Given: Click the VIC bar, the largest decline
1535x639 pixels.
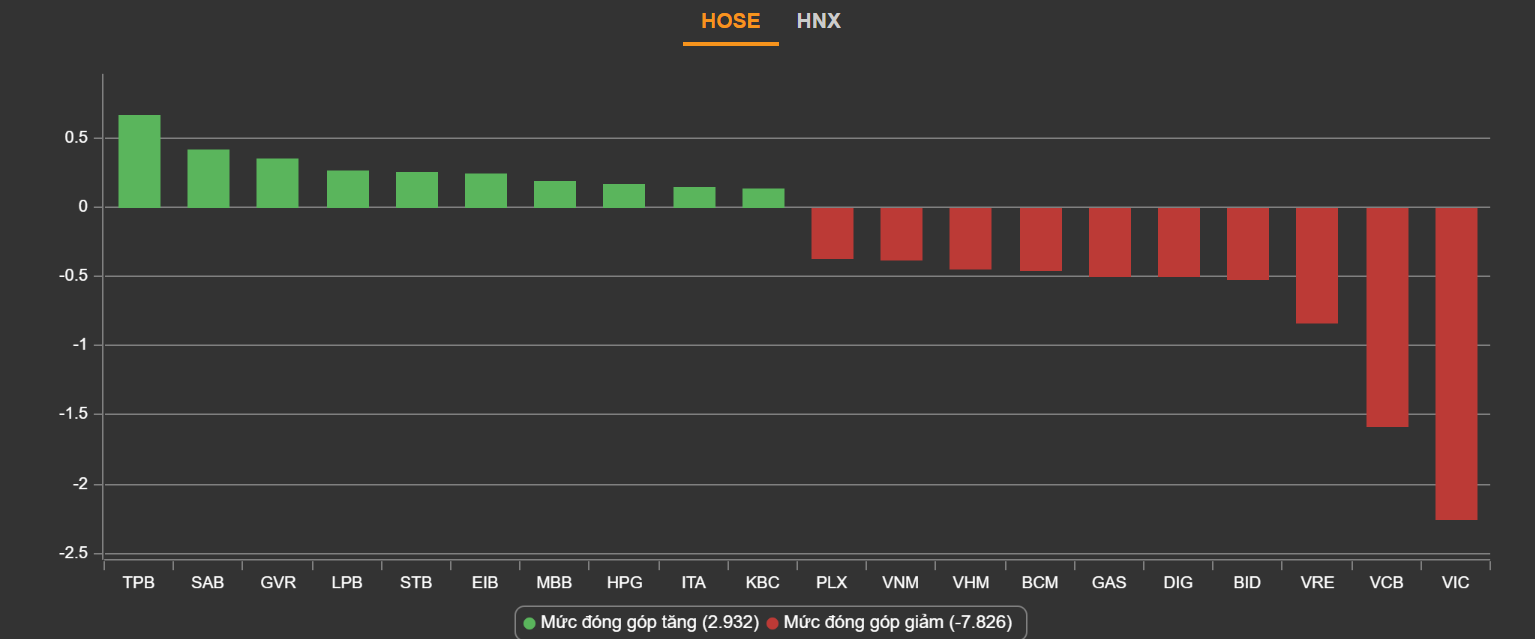Looking at the screenshot, I should click(1456, 363).
